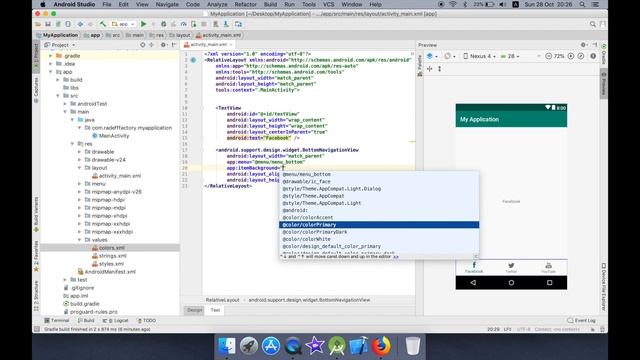Select @color/colorAccent suggestion
This screenshot has width=640, height=360.
pyautogui.click(x=379, y=218)
